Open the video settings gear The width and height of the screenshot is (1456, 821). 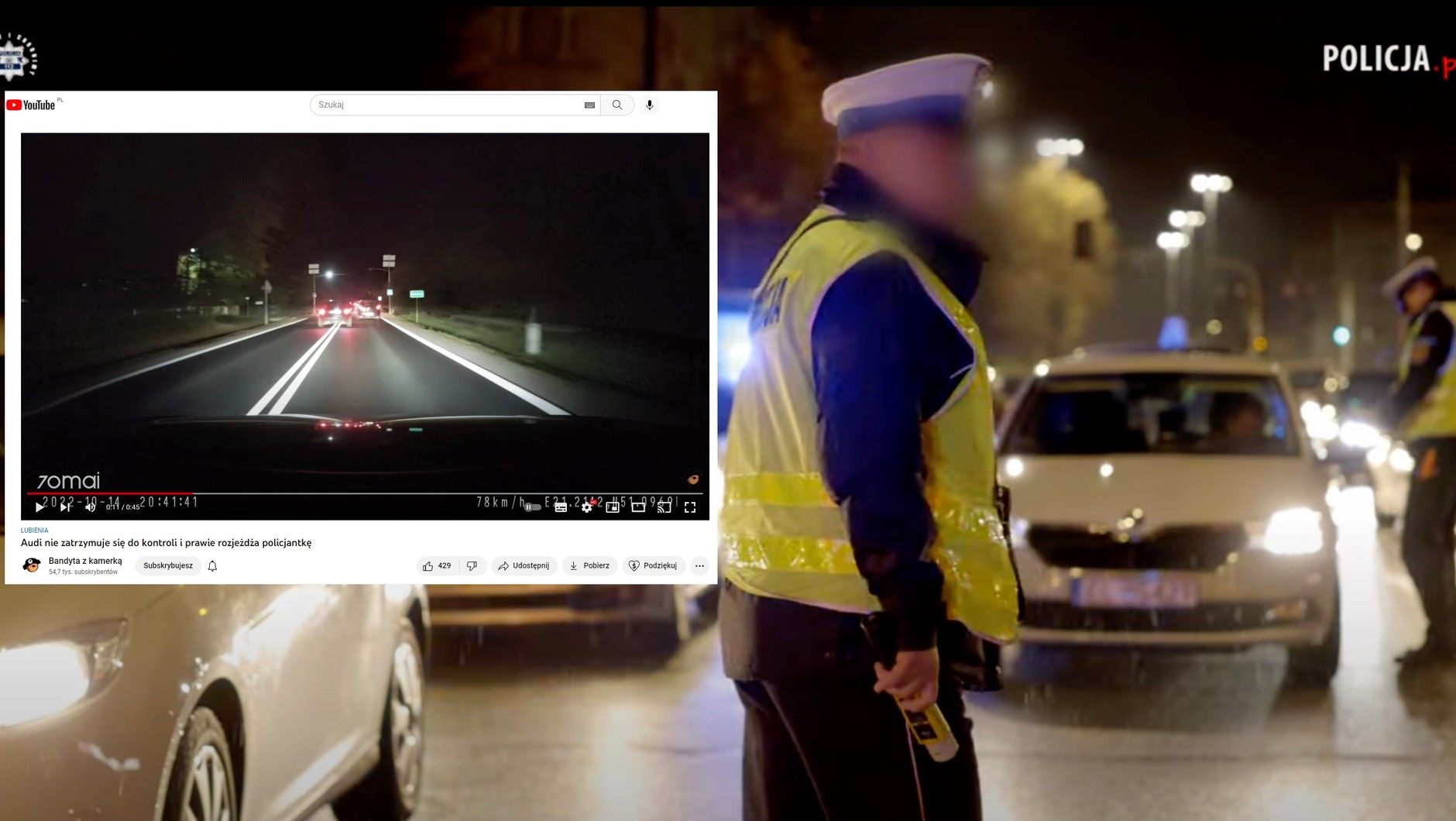(x=587, y=507)
